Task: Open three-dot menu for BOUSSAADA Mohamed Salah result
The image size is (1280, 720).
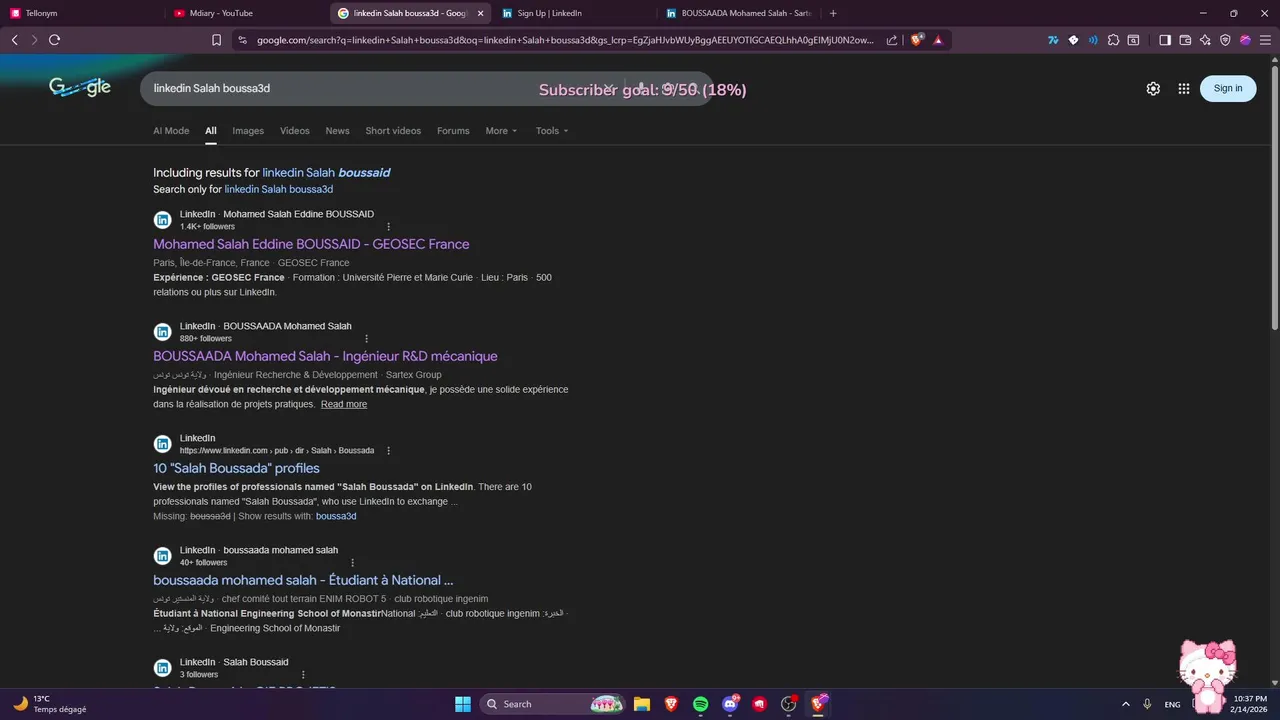Action: [367, 338]
